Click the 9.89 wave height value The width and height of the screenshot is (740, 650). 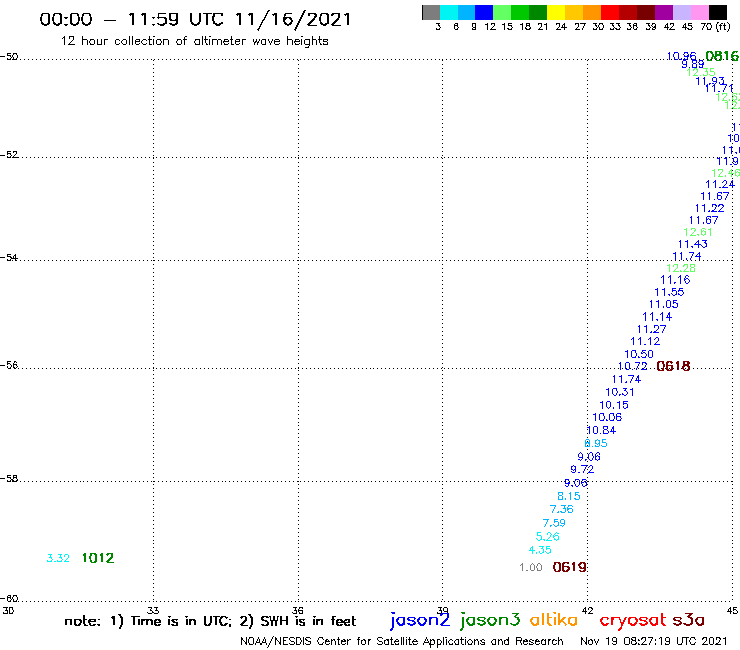tap(693, 64)
